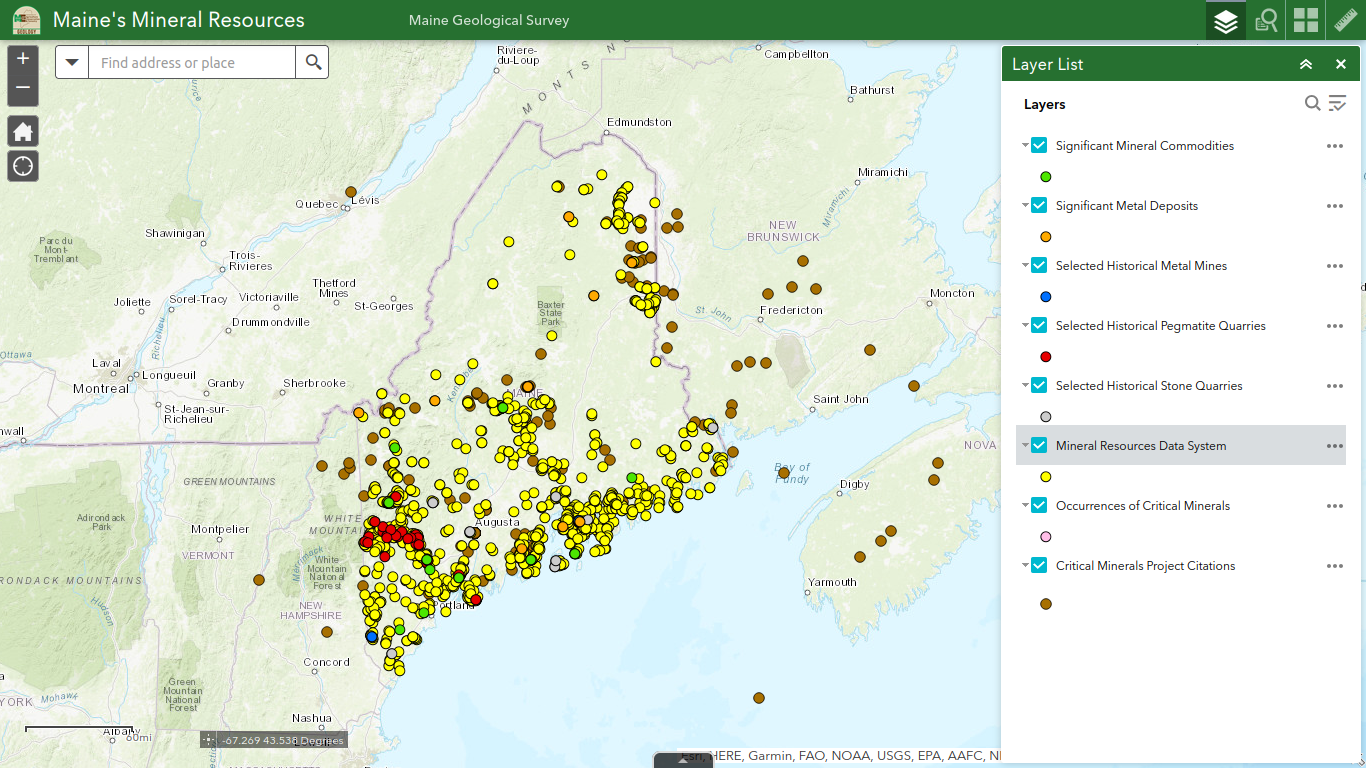Collapse Selected Historical Stone Quarries legend arrow
This screenshot has width=1366, height=768.
point(1025,385)
